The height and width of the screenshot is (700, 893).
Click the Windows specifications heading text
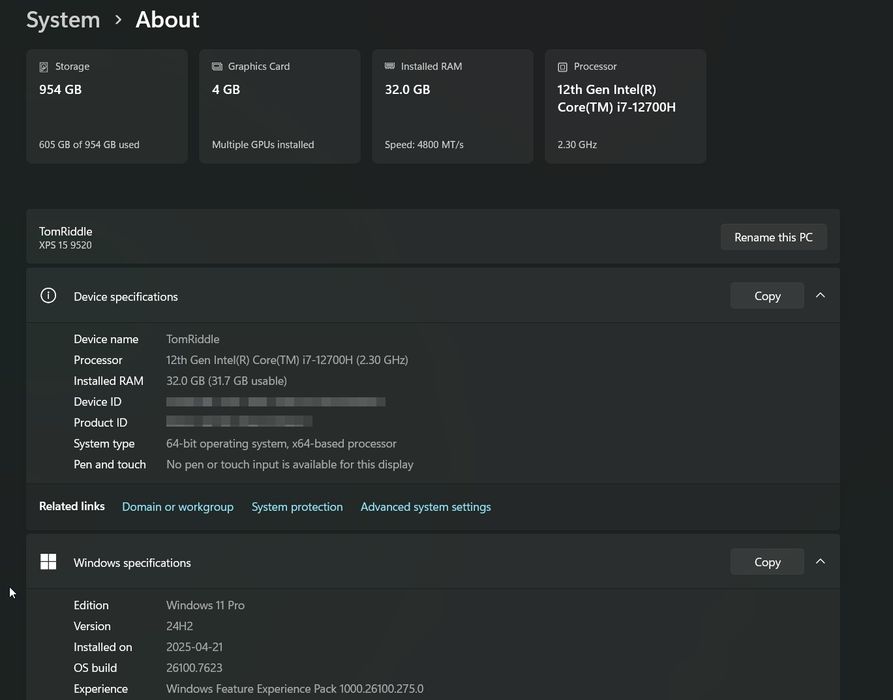click(132, 563)
